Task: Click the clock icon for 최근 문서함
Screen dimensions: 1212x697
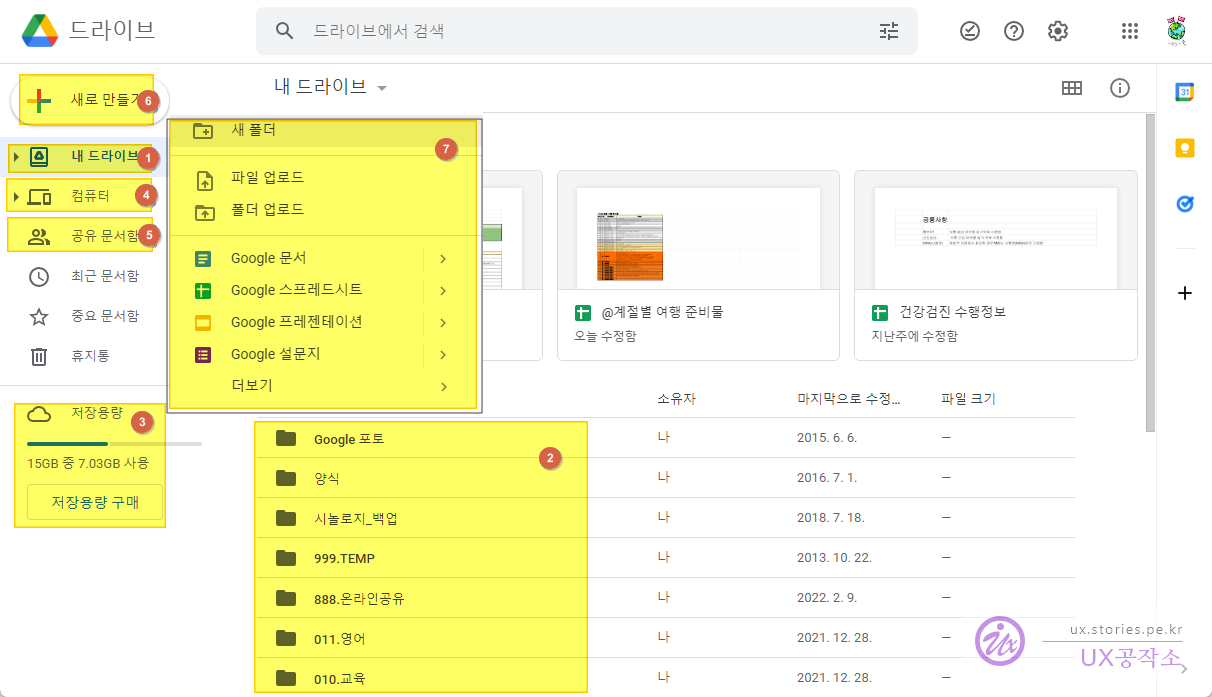Action: [39, 276]
